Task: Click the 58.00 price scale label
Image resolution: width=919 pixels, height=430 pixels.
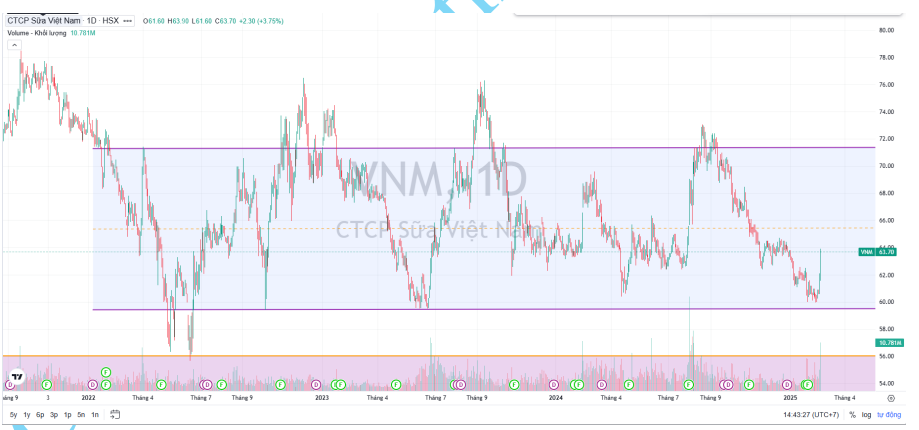Action: point(886,329)
